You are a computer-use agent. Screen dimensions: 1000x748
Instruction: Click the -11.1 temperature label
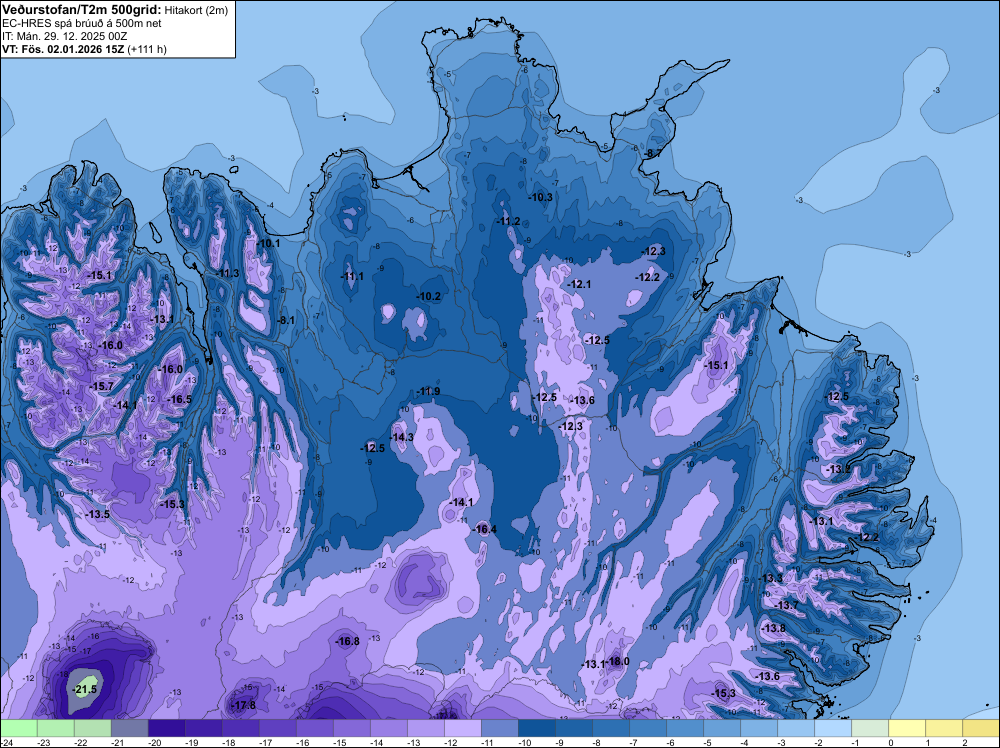352,277
